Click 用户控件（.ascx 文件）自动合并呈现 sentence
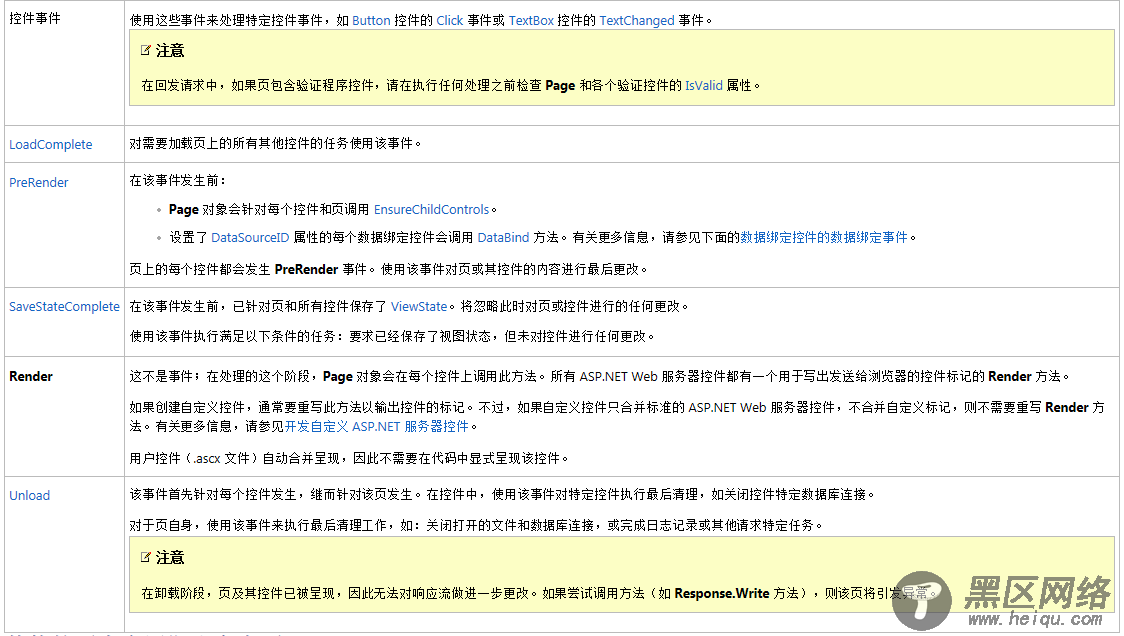Screen dimensions: 1124x636 (x=349, y=457)
